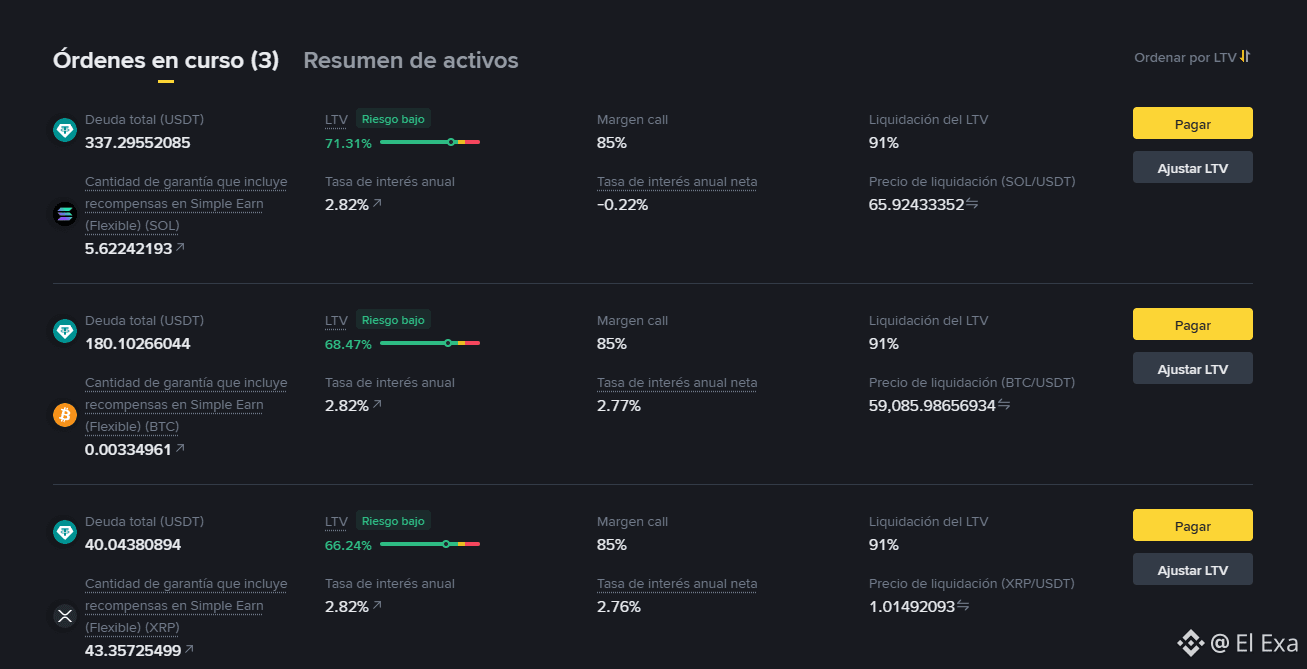Screen dimensions: 1307x669
Task: Click Tasa de interés anual neta label in XRP order
Action: point(677,584)
